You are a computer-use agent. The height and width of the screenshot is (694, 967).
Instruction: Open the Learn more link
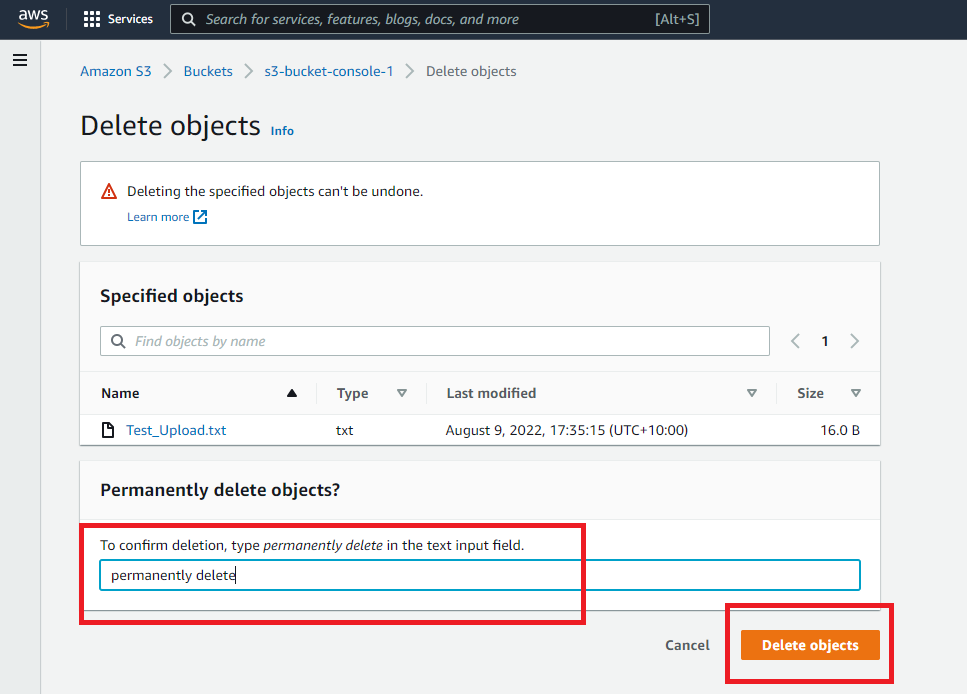(158, 217)
